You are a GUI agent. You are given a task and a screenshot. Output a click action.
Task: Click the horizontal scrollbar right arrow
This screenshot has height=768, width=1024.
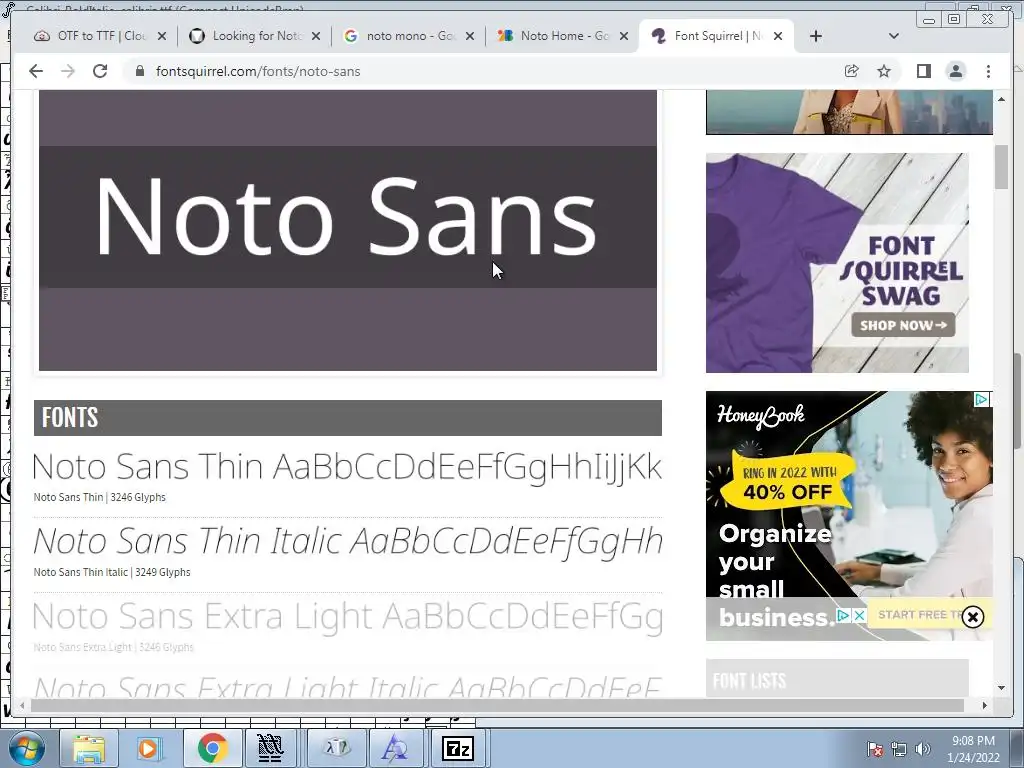(x=984, y=705)
